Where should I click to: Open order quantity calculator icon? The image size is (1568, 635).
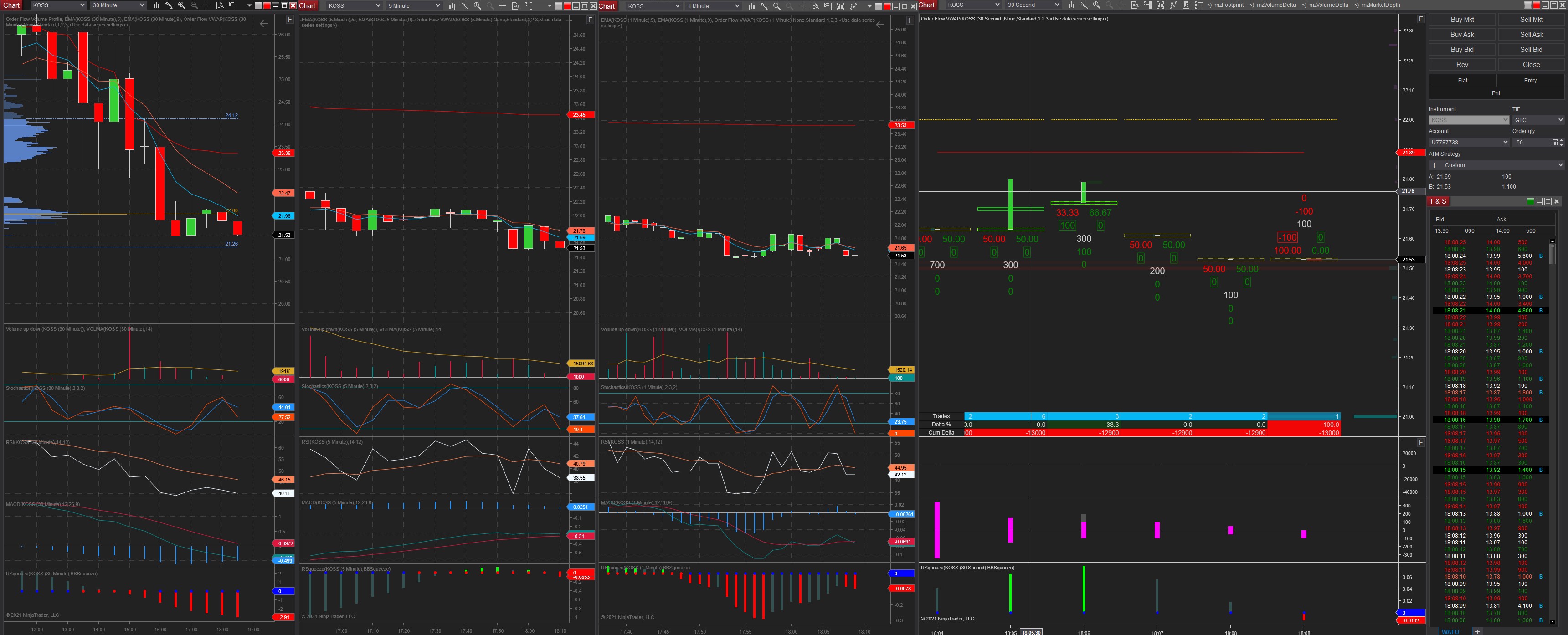[x=1555, y=142]
